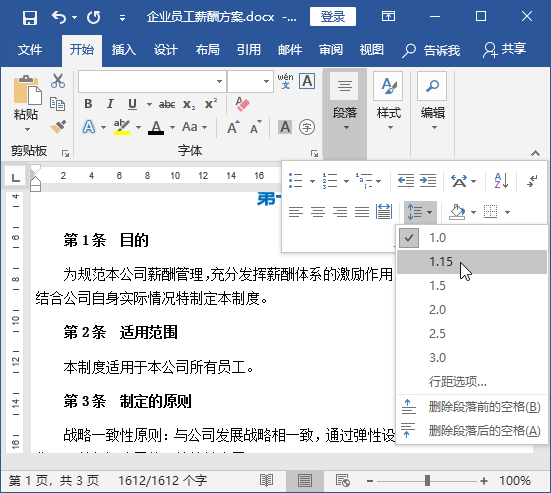Switch to the 插入 ribbon tab
551x493 pixels.
(x=124, y=50)
